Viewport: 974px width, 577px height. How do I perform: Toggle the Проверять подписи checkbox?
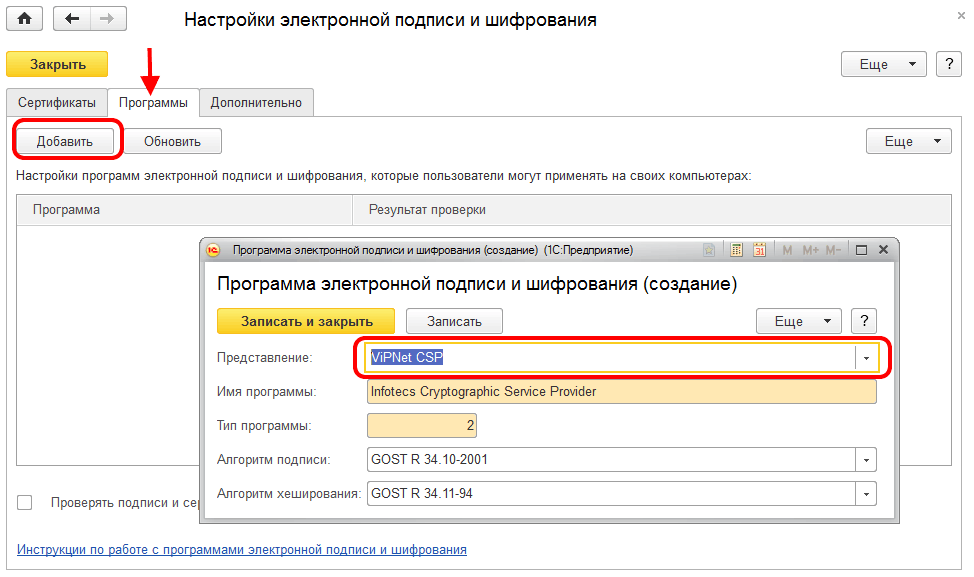[25, 502]
